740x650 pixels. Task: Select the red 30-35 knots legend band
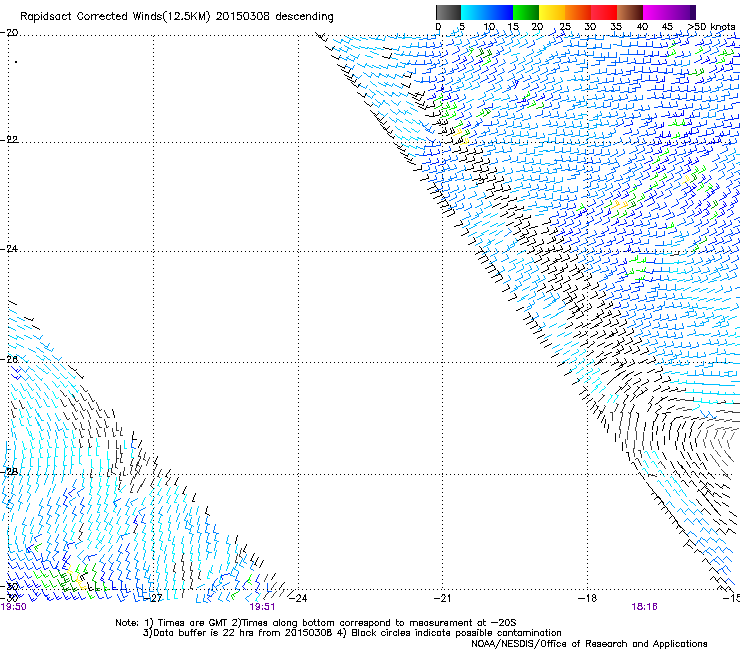(x=604, y=12)
